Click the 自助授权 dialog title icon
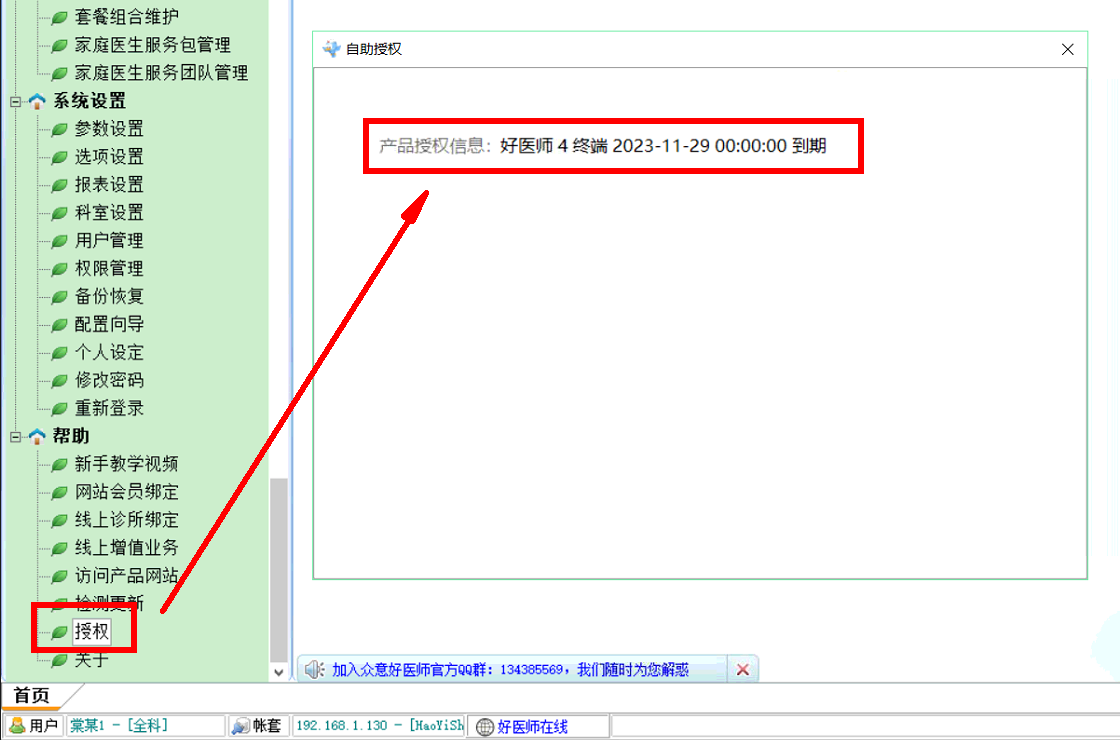This screenshot has height=740, width=1120. pos(331,49)
